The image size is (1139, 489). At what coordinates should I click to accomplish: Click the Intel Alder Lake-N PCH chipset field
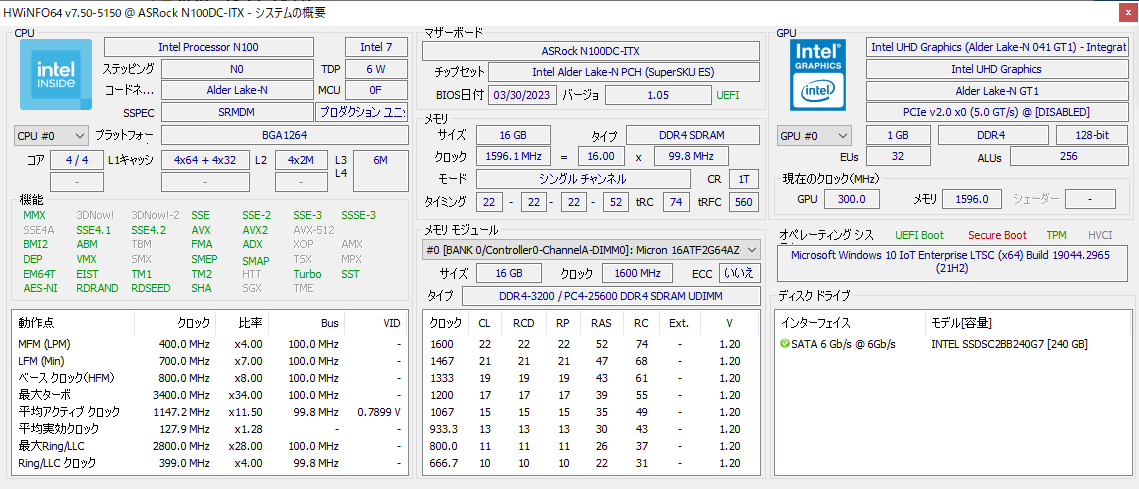tap(624, 72)
